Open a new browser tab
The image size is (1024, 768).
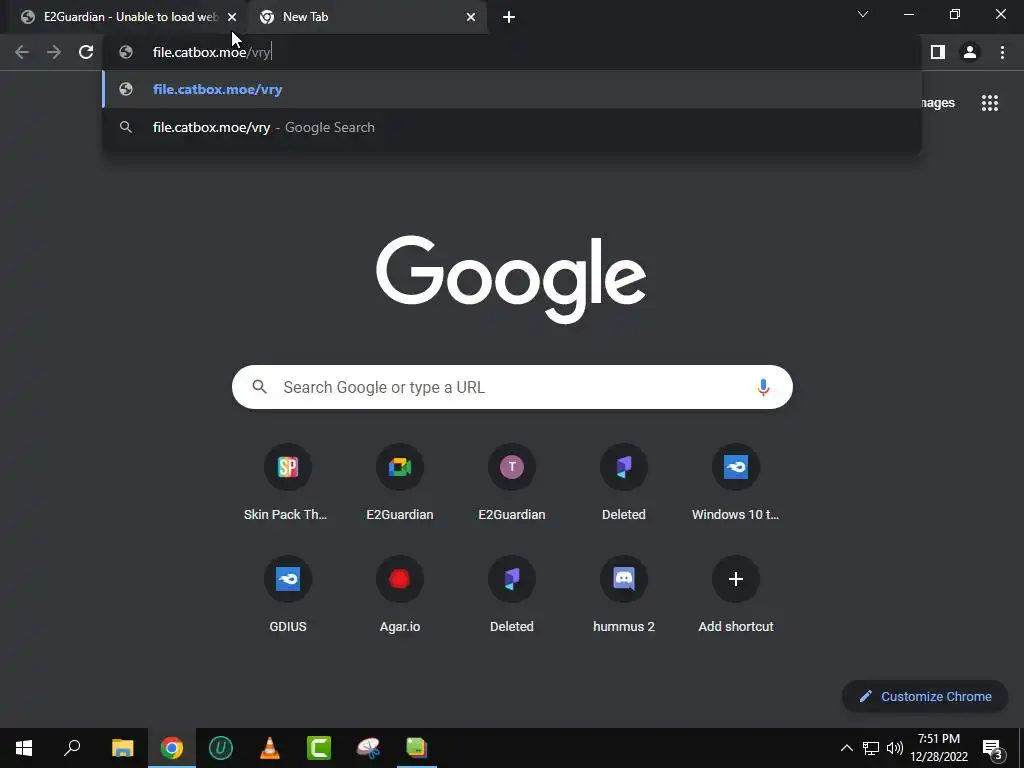[x=509, y=17]
